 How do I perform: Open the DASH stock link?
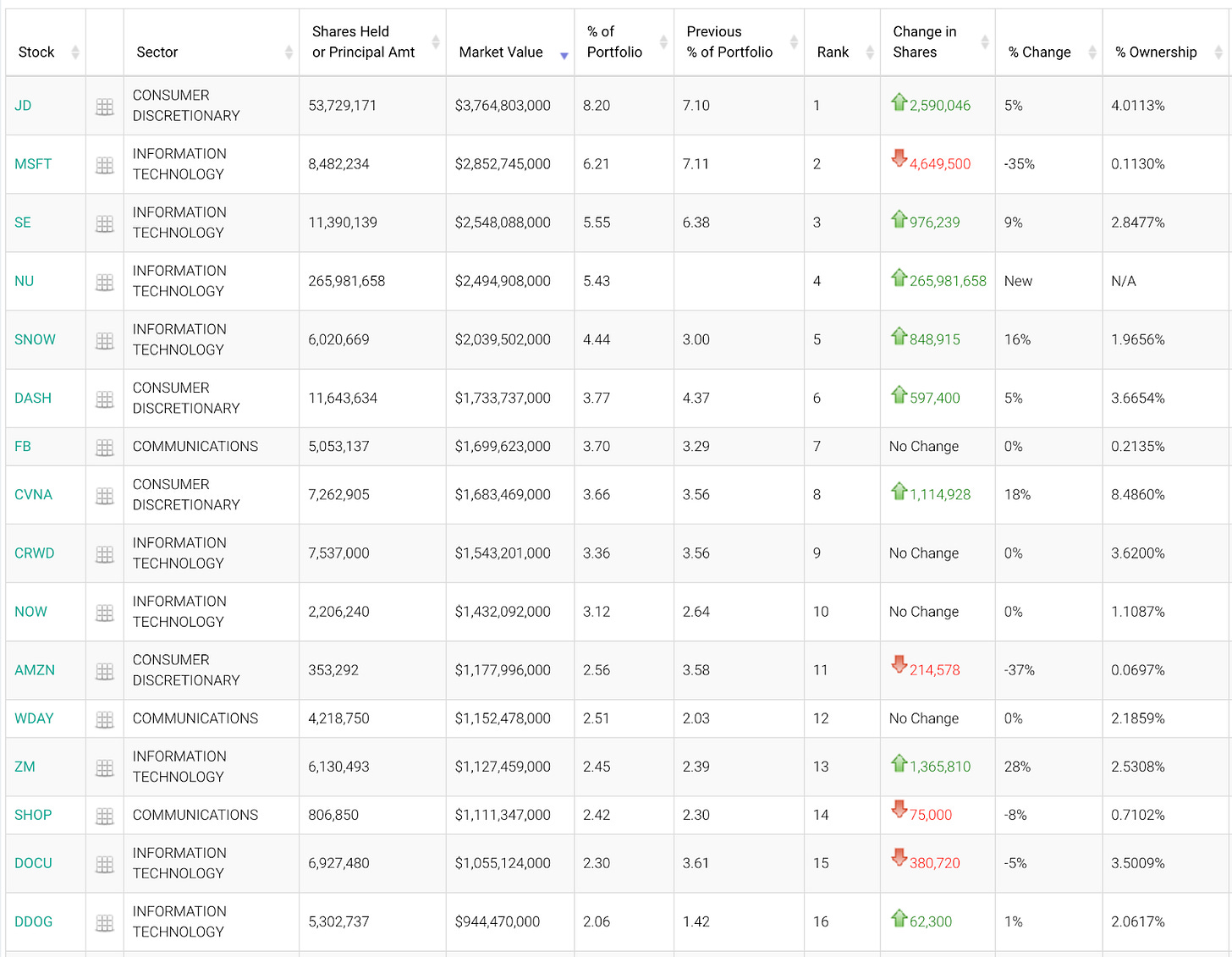pos(33,398)
